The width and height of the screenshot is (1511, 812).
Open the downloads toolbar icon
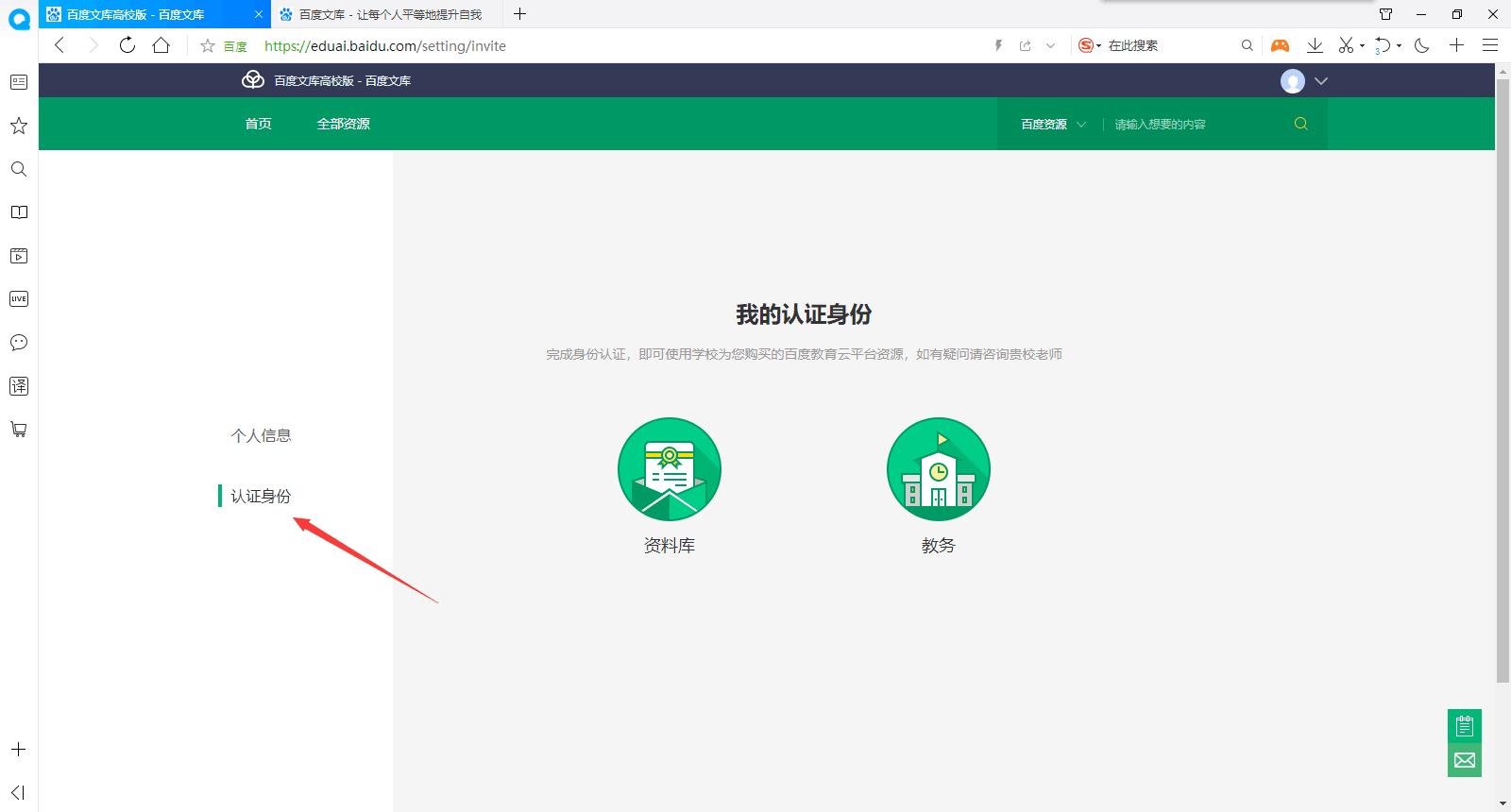[1315, 45]
